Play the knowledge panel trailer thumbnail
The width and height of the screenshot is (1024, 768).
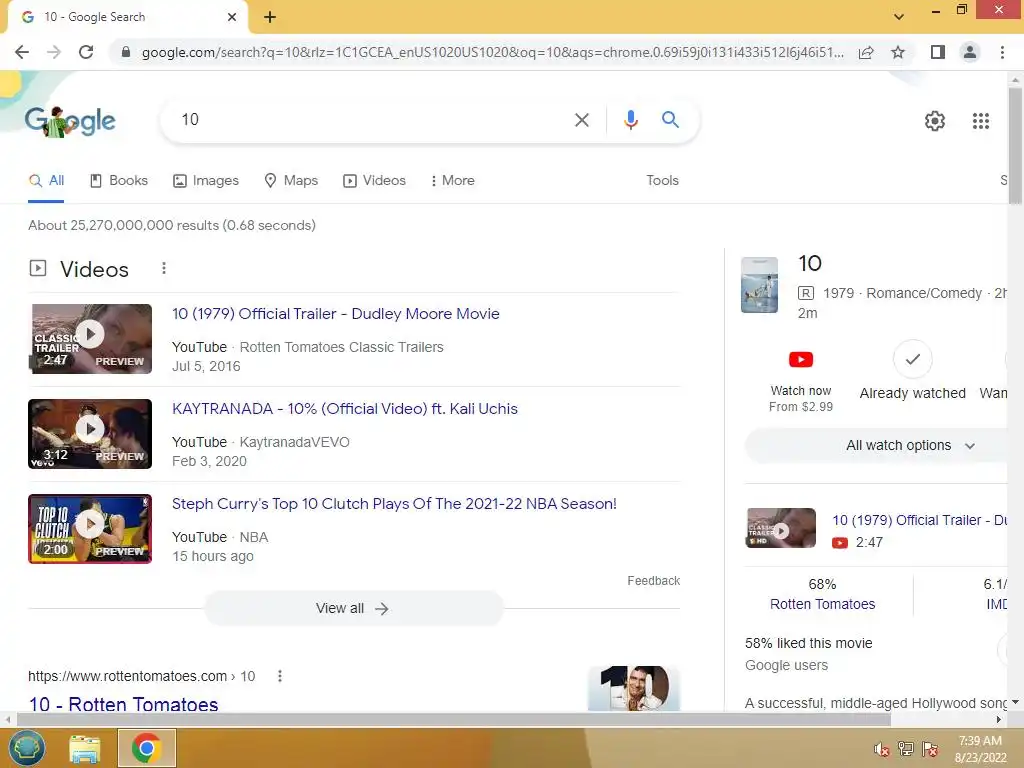pos(780,528)
